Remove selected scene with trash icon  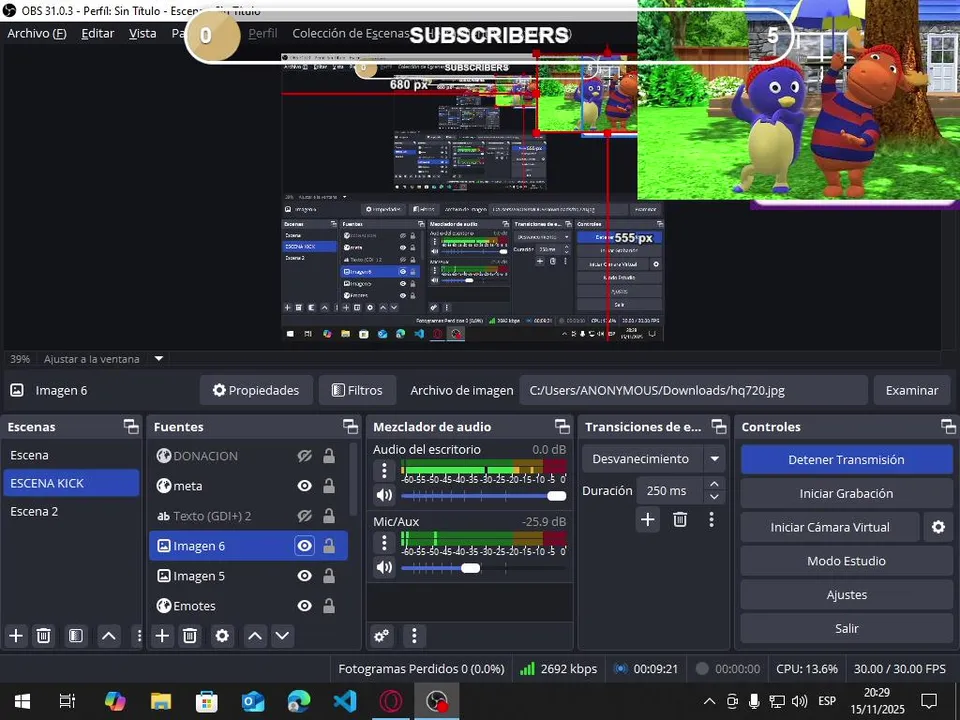(43, 636)
